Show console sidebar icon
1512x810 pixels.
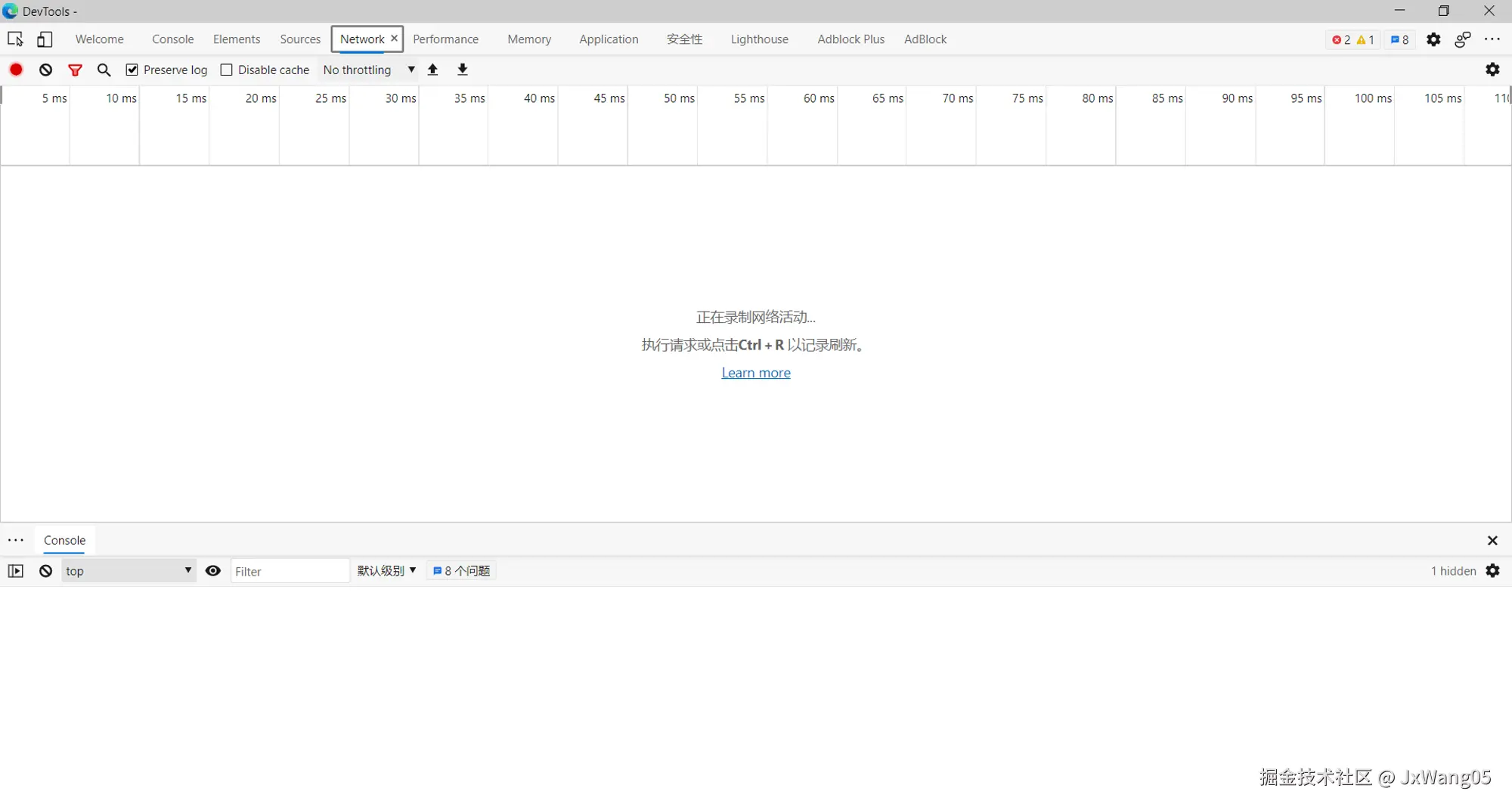click(16, 571)
